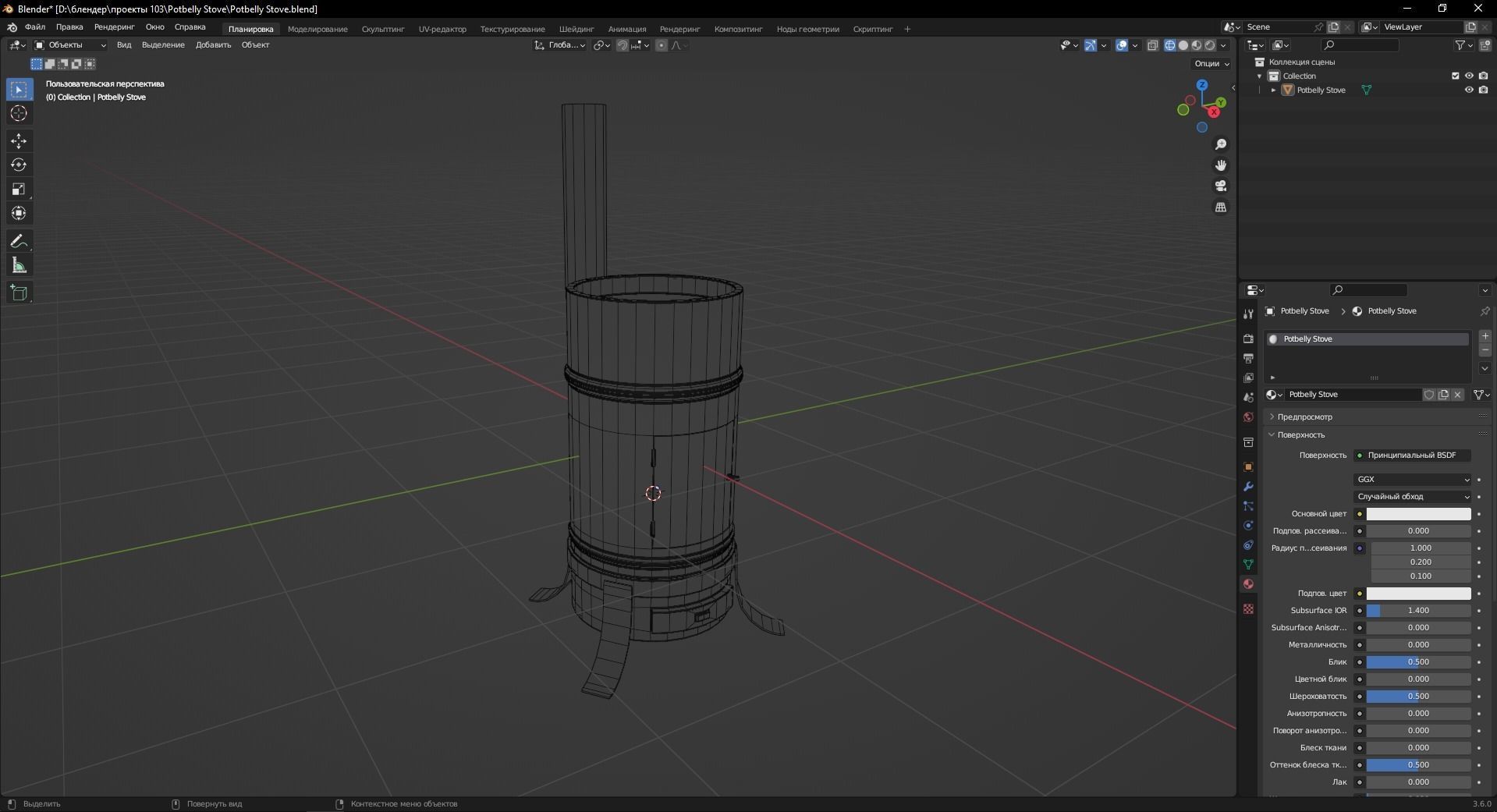Hide Collection in viewport via eye icon
This screenshot has width=1497, height=812.
tap(1469, 76)
